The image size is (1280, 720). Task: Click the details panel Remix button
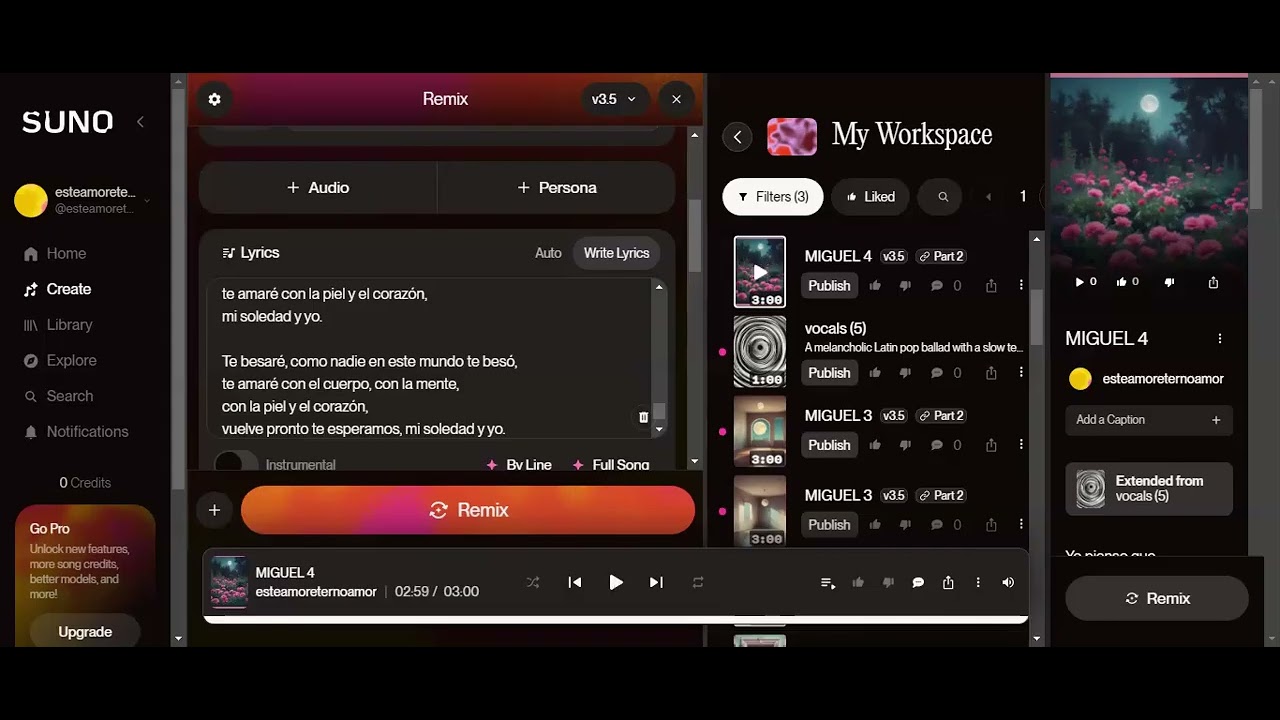tap(1157, 598)
